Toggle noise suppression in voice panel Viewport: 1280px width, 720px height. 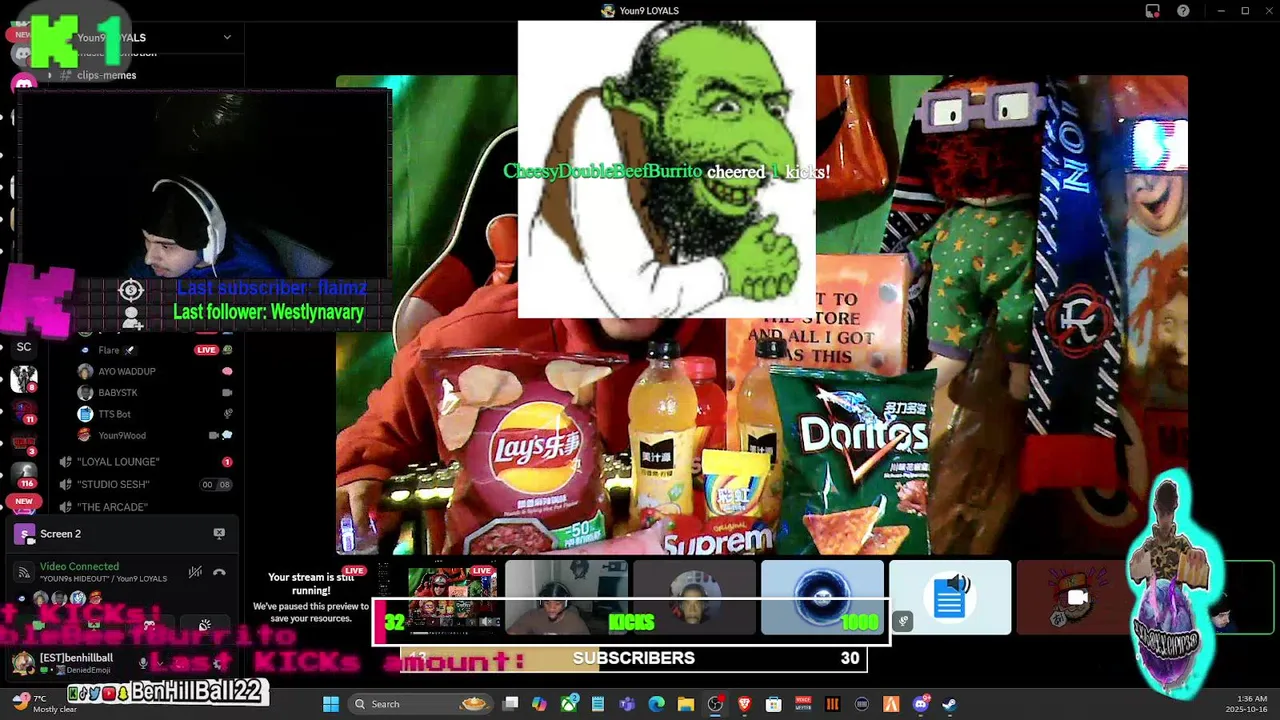click(195, 572)
